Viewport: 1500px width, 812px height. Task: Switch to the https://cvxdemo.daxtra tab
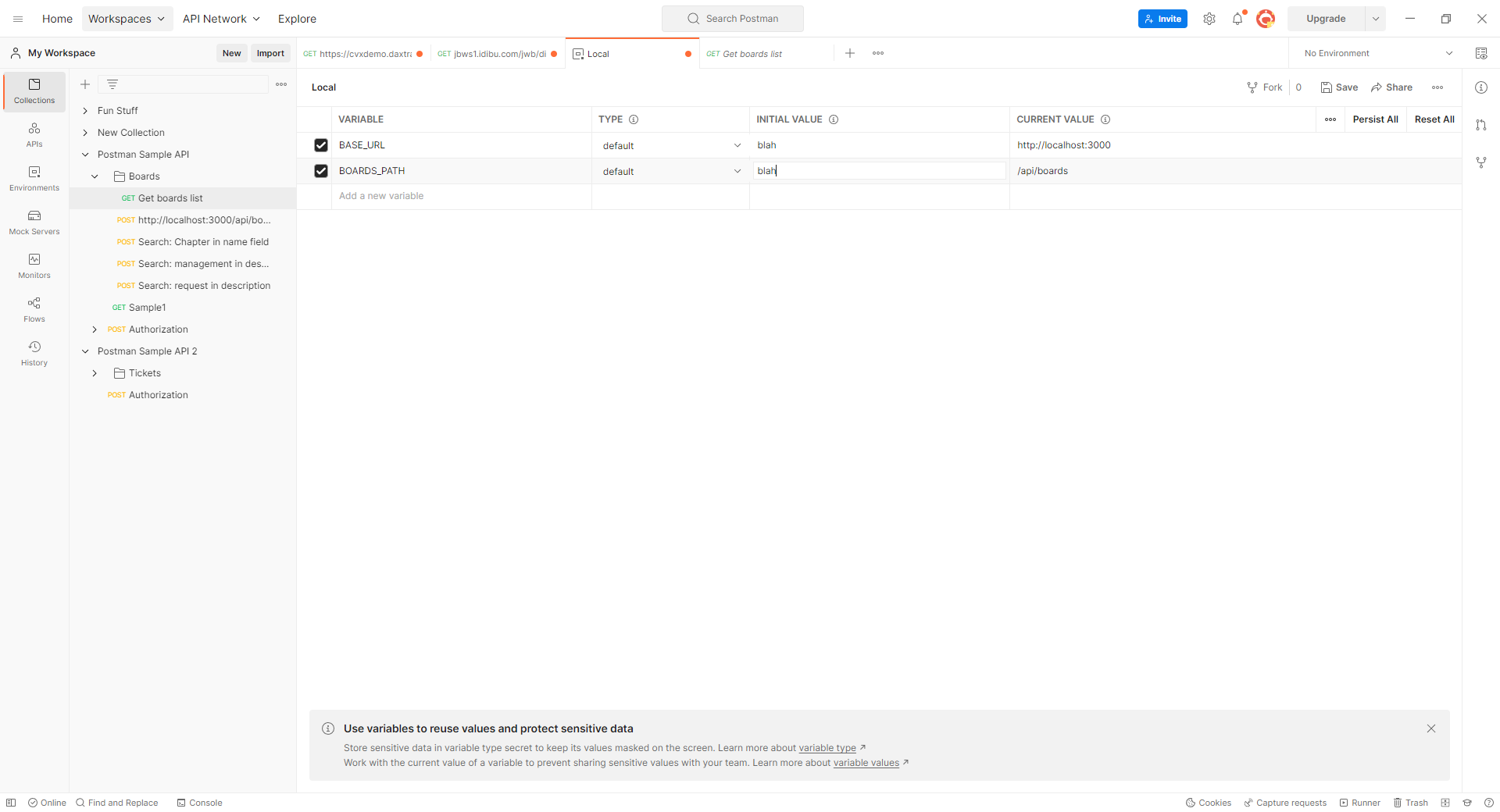(363, 54)
